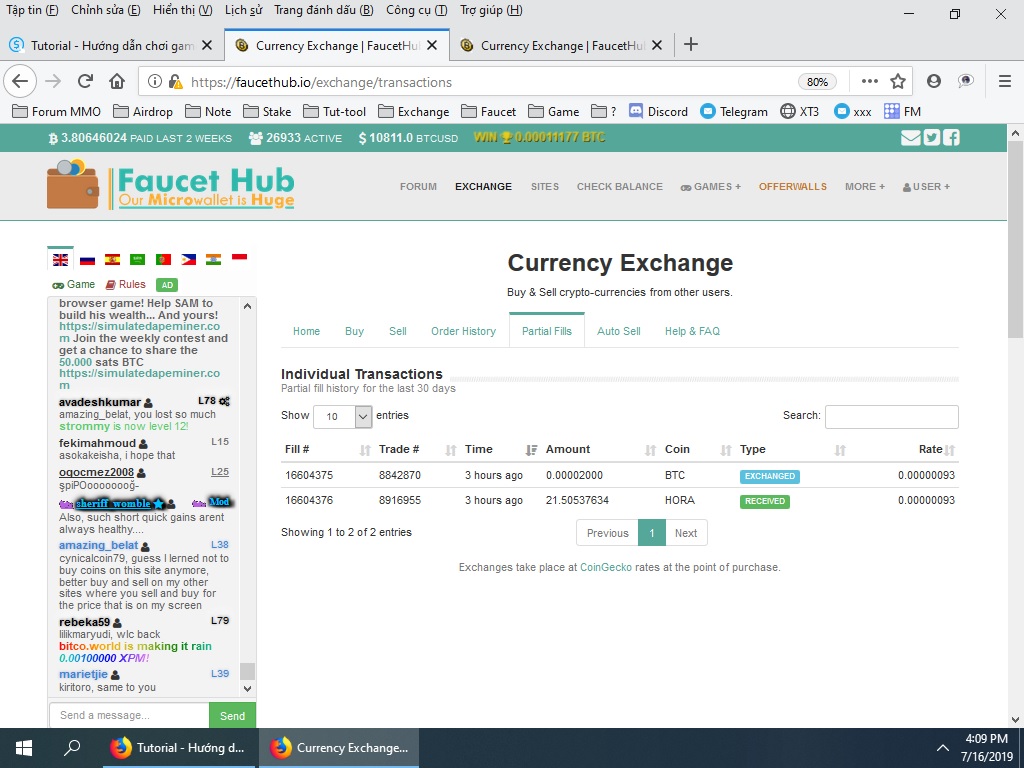Open Lịch sử (History) menu
Image resolution: width=1024 pixels, height=768 pixels.
[243, 10]
